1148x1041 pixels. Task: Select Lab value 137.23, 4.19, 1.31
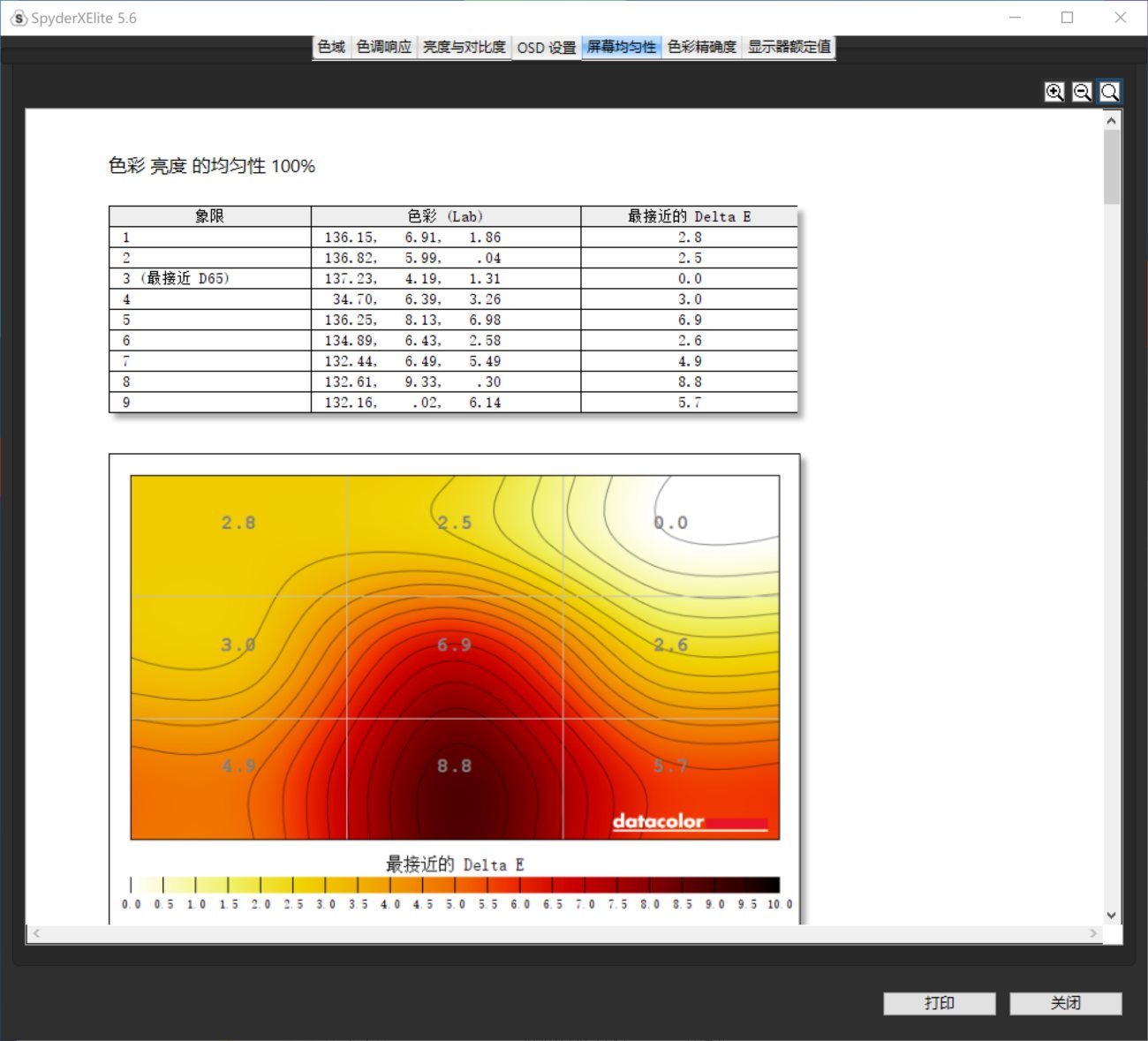(x=412, y=279)
